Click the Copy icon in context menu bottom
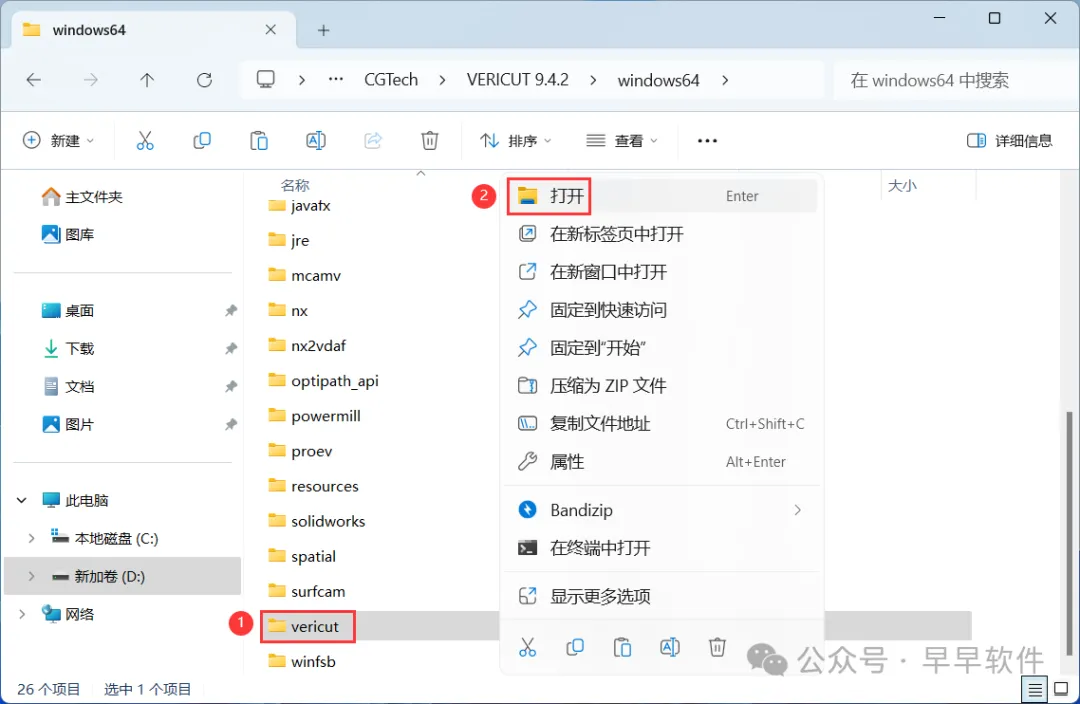 pyautogui.click(x=574, y=648)
